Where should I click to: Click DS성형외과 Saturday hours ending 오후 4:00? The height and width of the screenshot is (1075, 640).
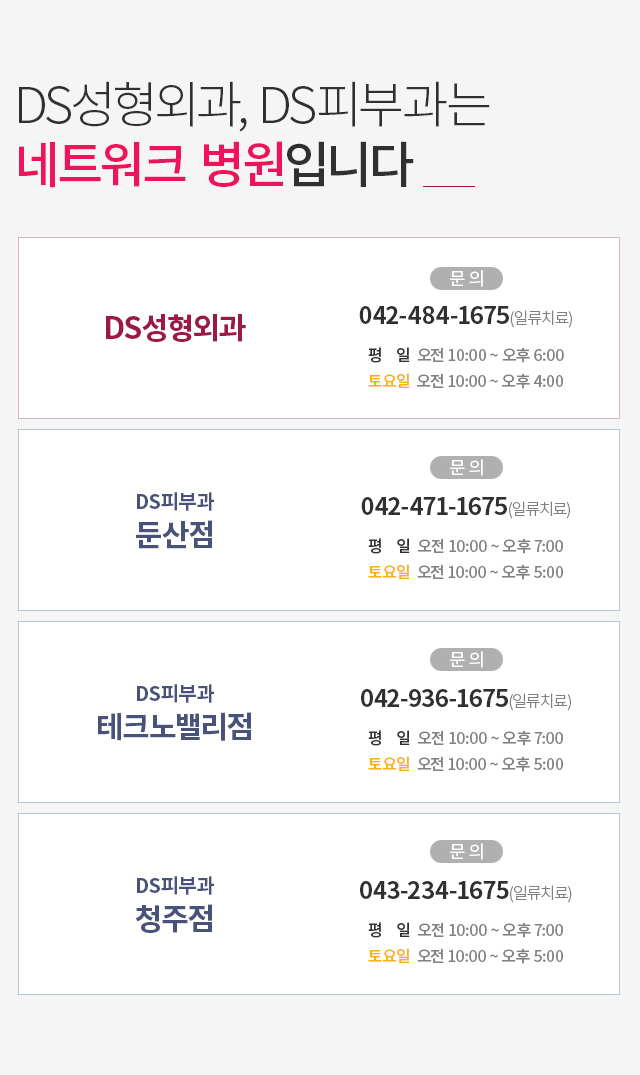pos(490,381)
